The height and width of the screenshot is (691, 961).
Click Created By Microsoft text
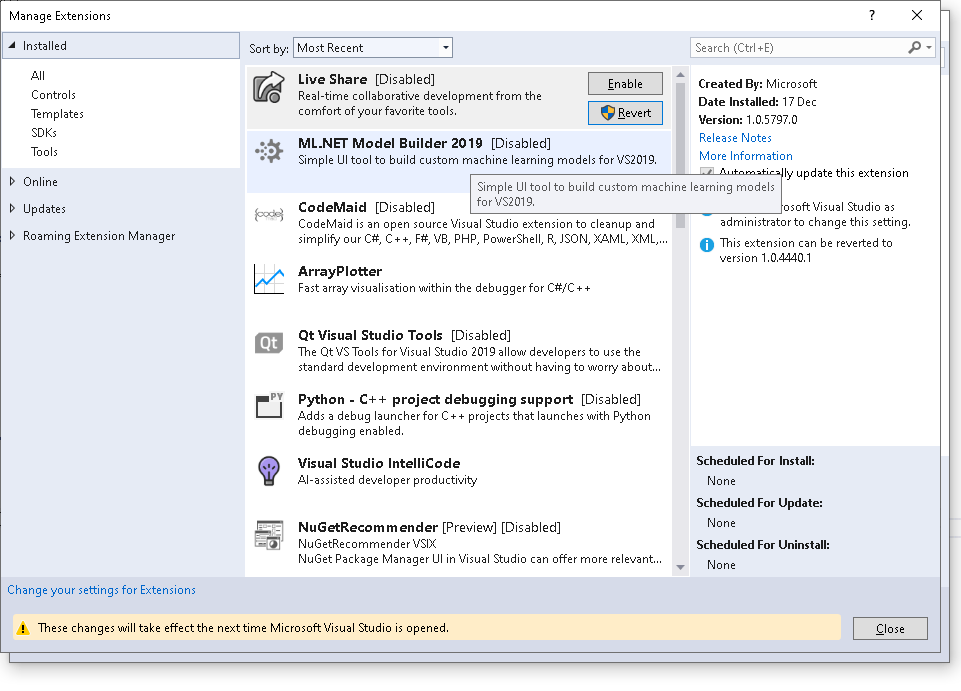click(758, 83)
